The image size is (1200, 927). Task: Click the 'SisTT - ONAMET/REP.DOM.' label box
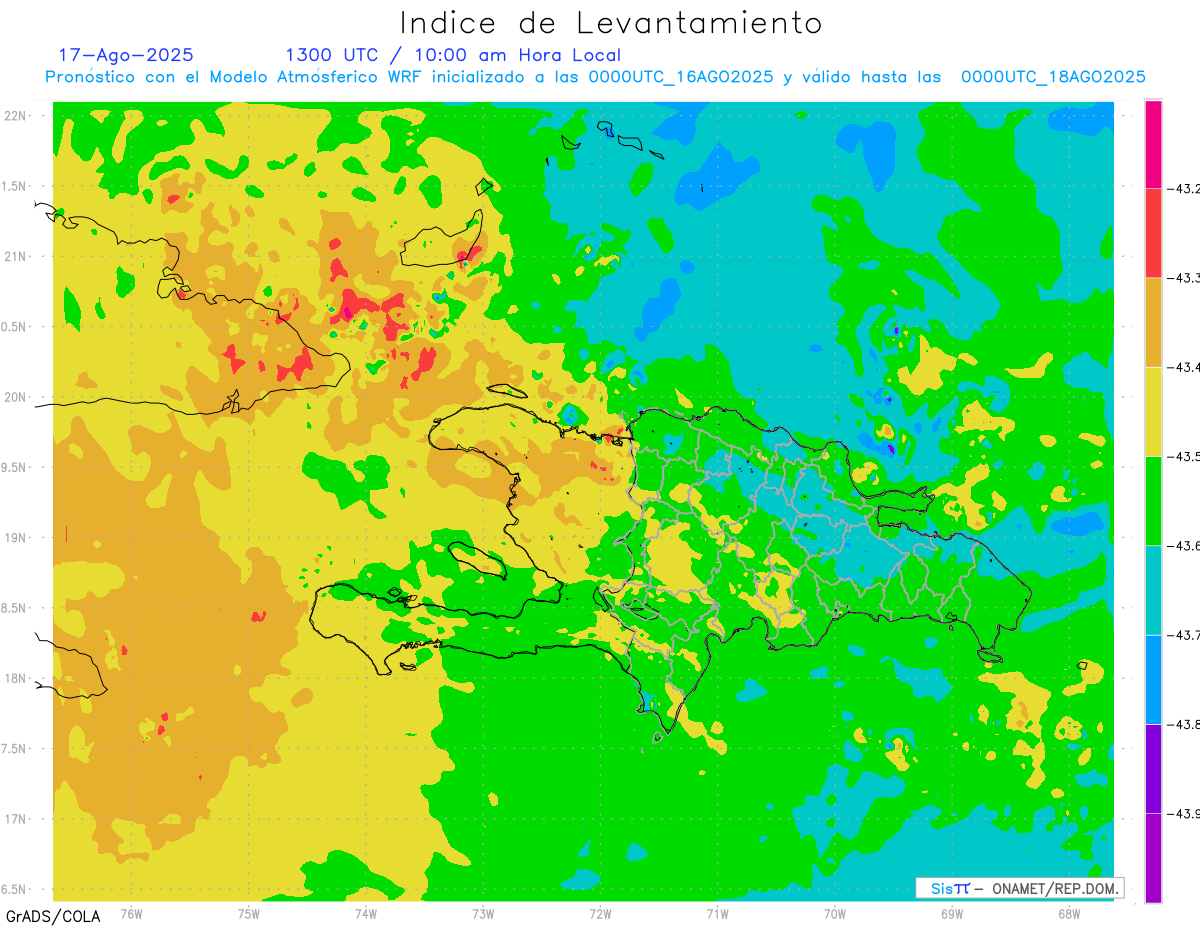tap(1019, 888)
